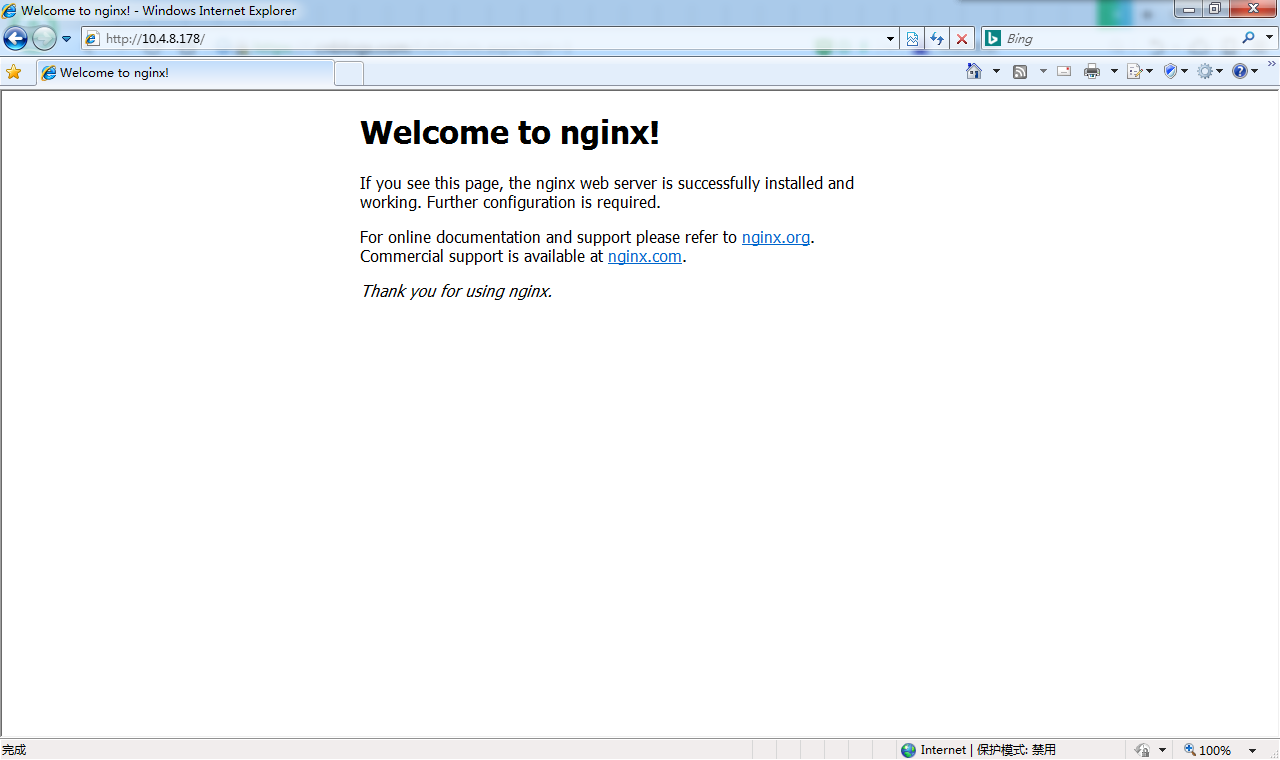Open the Page menu icon
The width and height of the screenshot is (1280, 760).
point(1140,71)
